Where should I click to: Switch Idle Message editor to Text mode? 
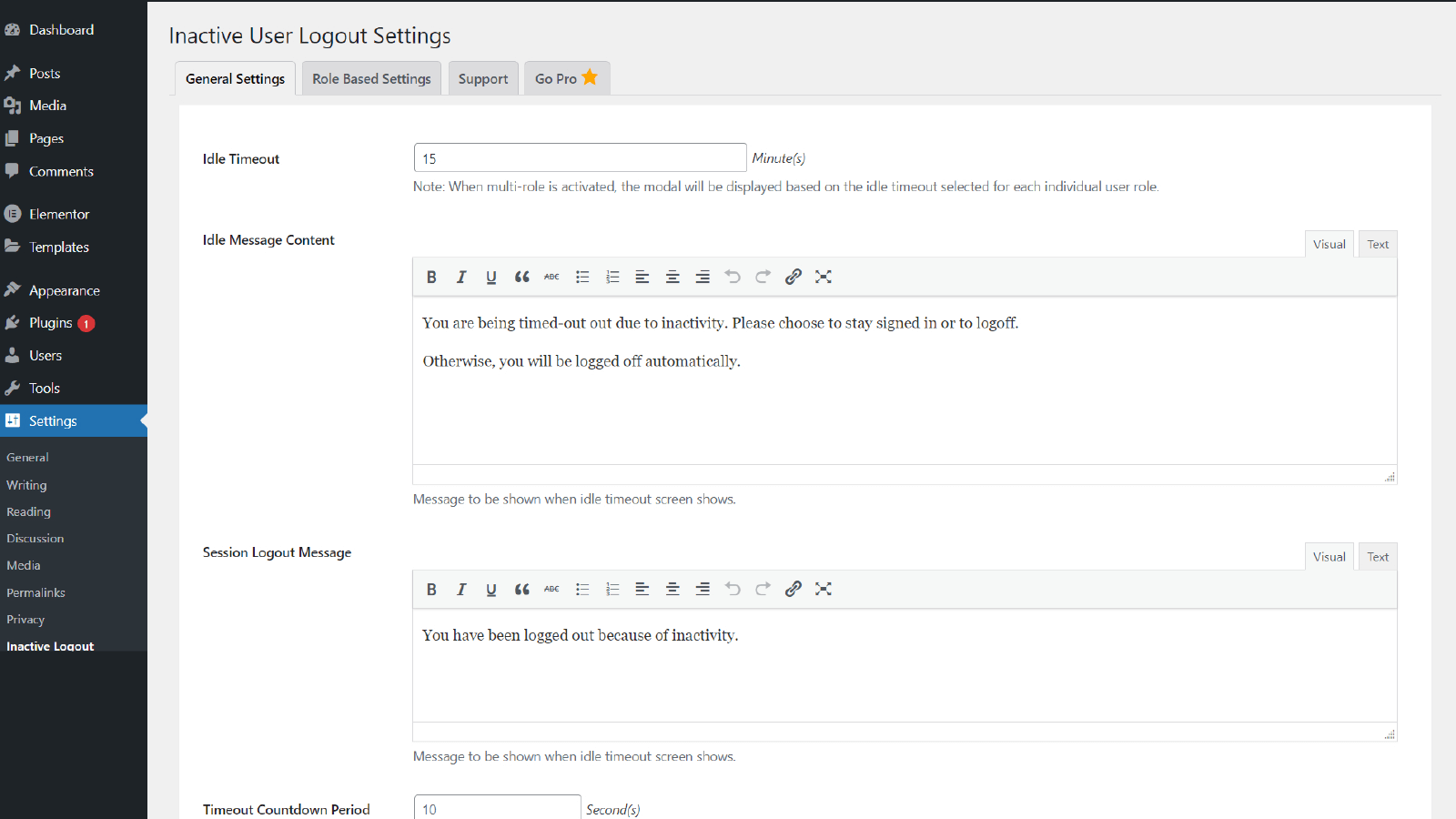1378,244
